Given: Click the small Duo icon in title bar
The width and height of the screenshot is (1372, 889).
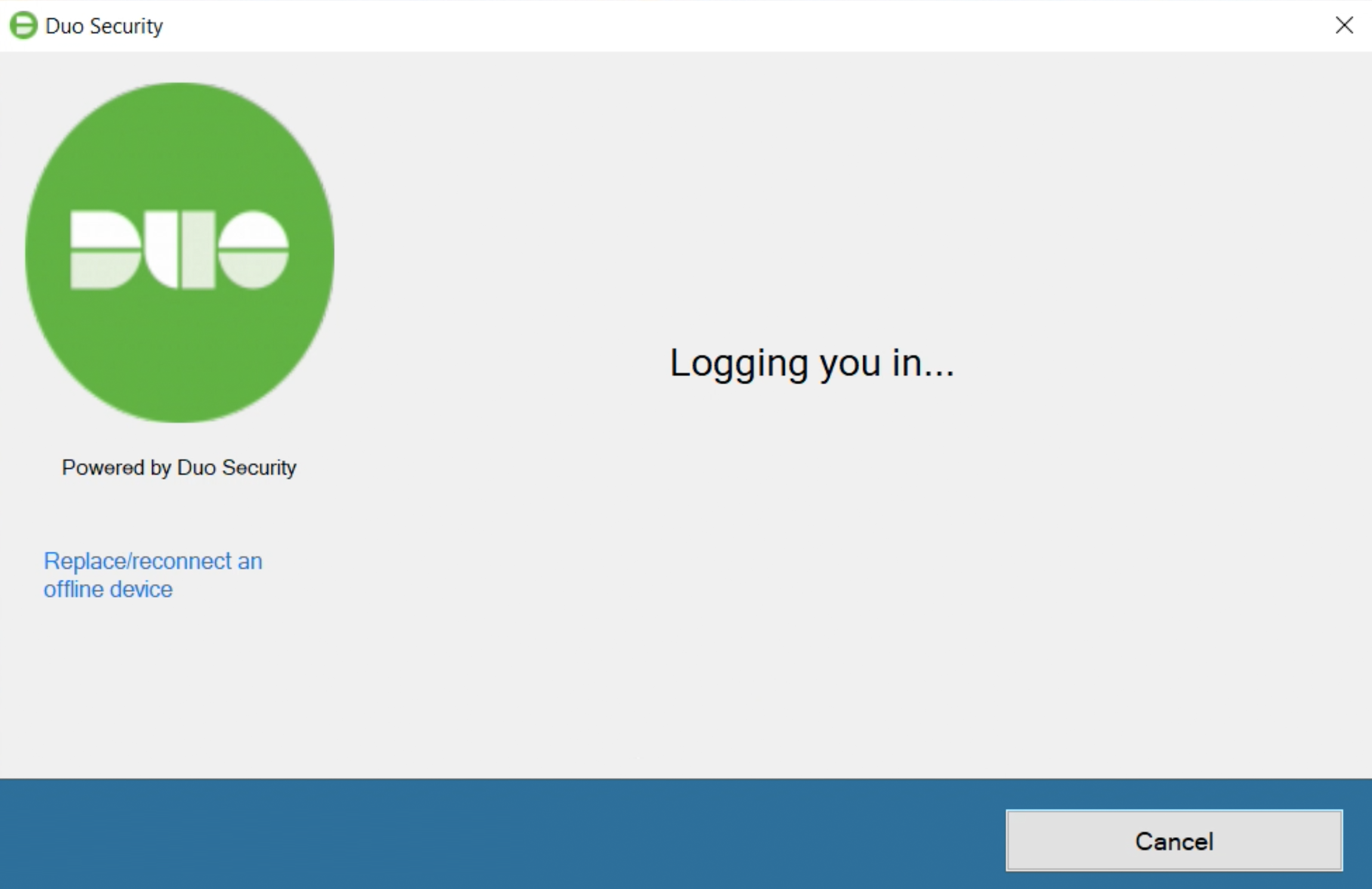Looking at the screenshot, I should coord(24,26).
